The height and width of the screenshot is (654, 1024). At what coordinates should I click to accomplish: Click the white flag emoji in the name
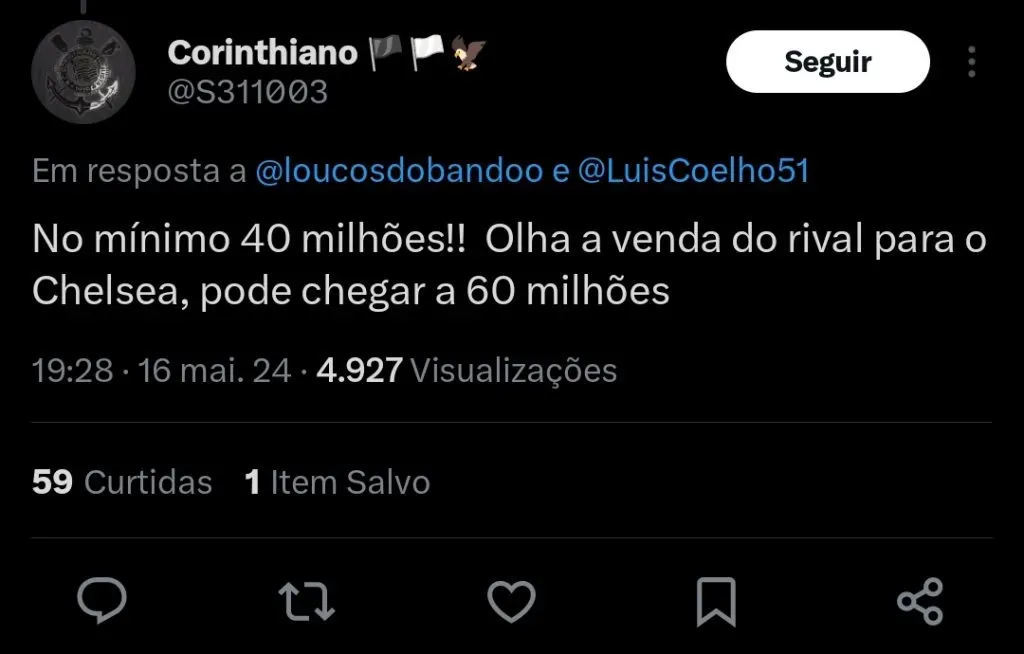click(x=427, y=52)
